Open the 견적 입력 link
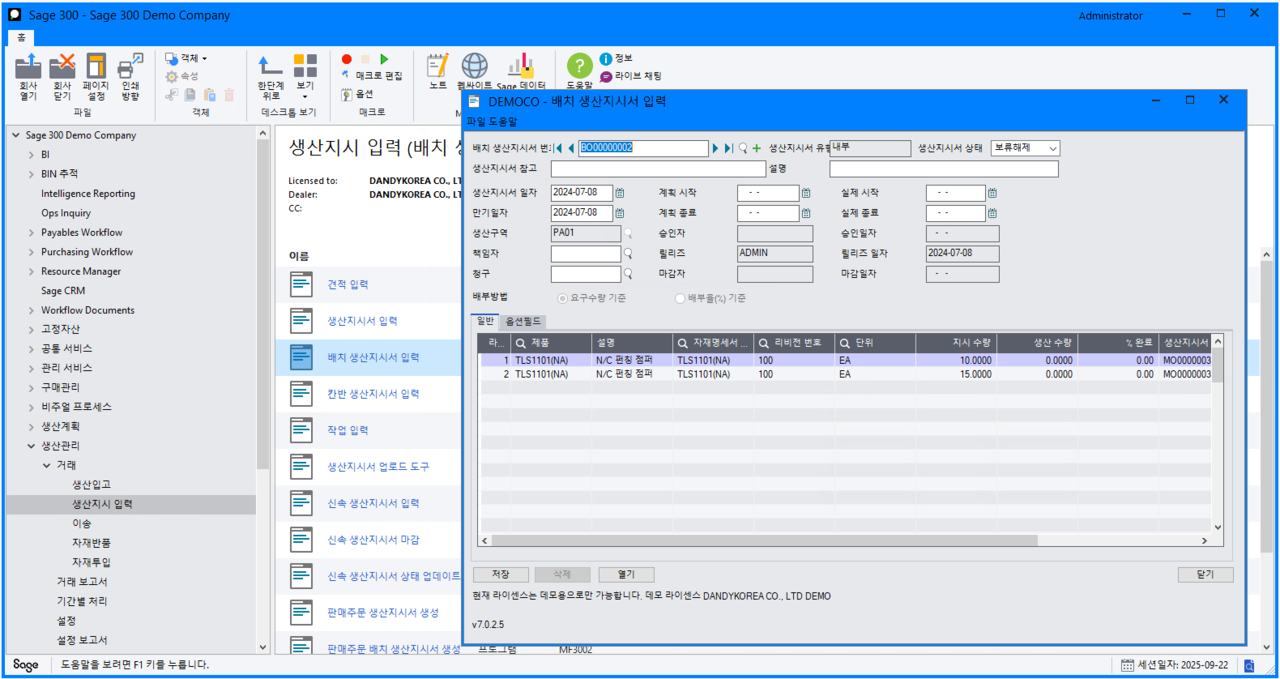 348,285
